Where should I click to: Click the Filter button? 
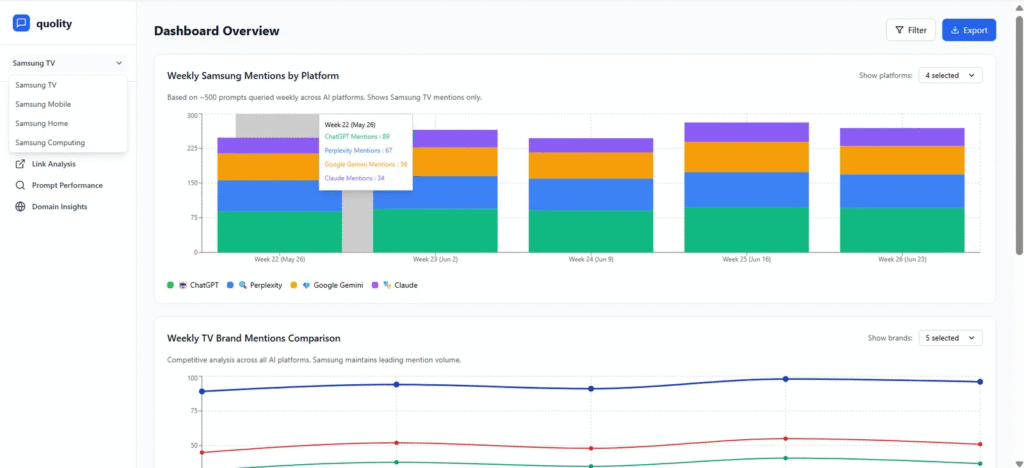click(x=910, y=30)
